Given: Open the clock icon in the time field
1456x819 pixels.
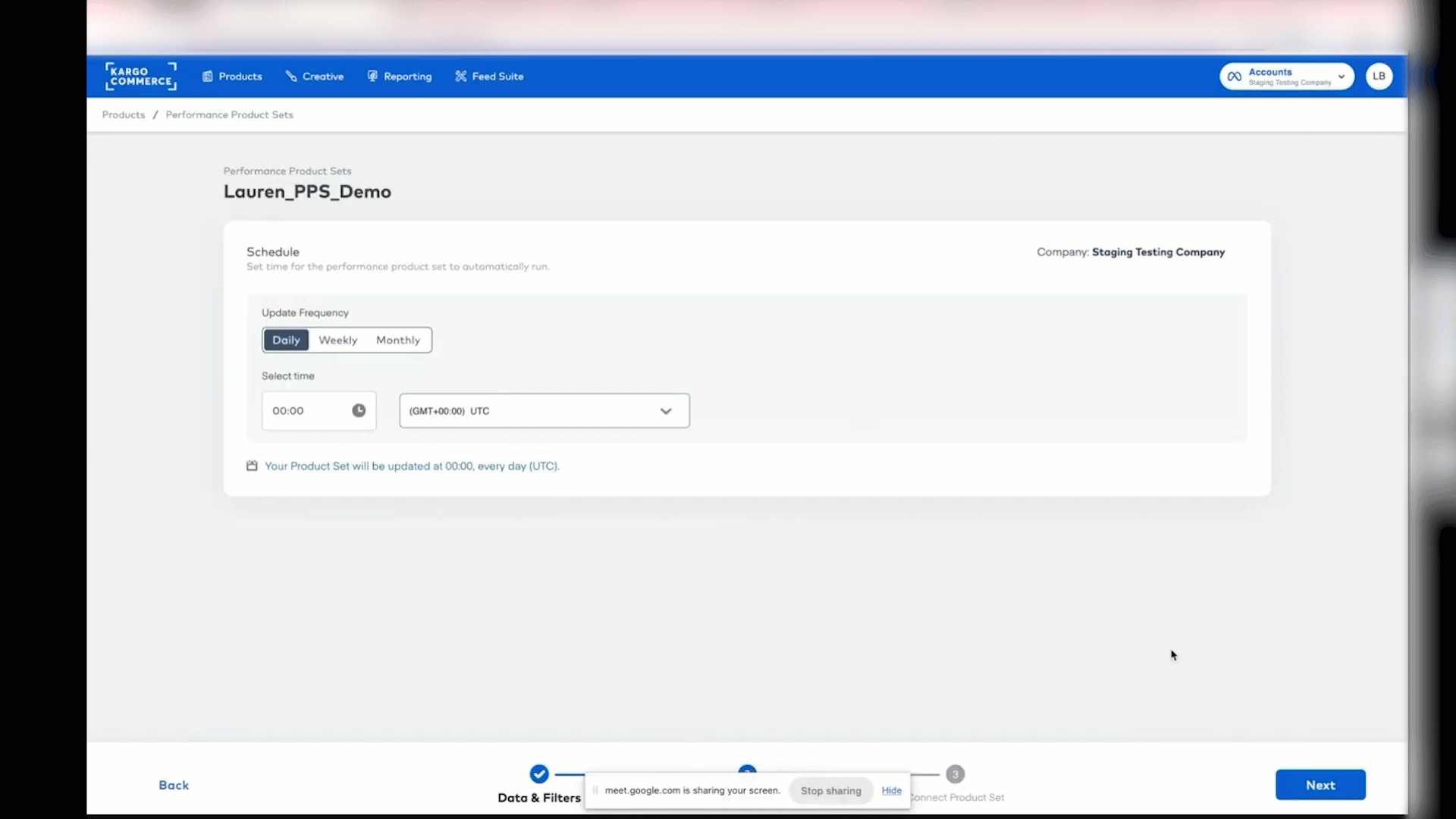Looking at the screenshot, I should click(359, 410).
